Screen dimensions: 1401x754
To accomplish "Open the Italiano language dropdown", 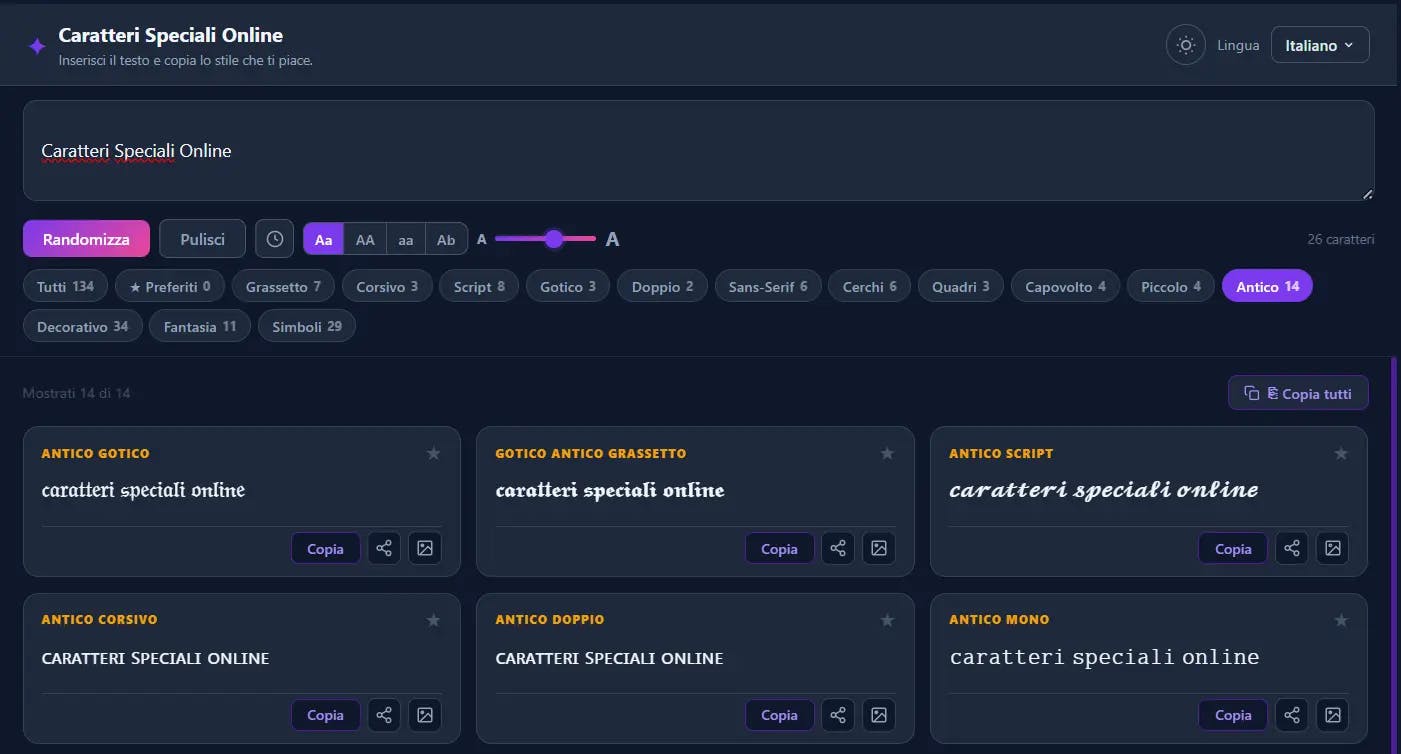I will coord(1320,45).
